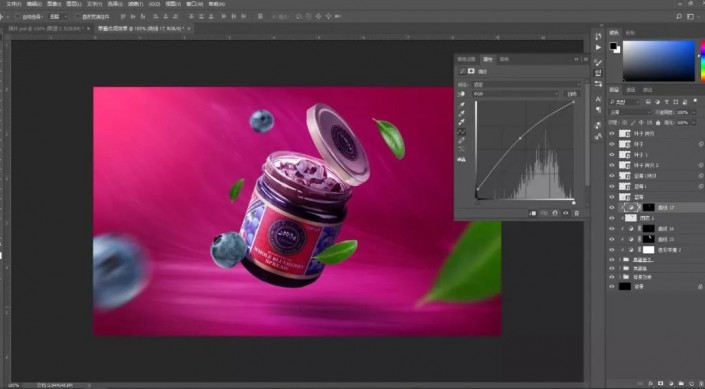The image size is (705, 389).
Task: Click the search icon at top right
Action: (679, 17)
